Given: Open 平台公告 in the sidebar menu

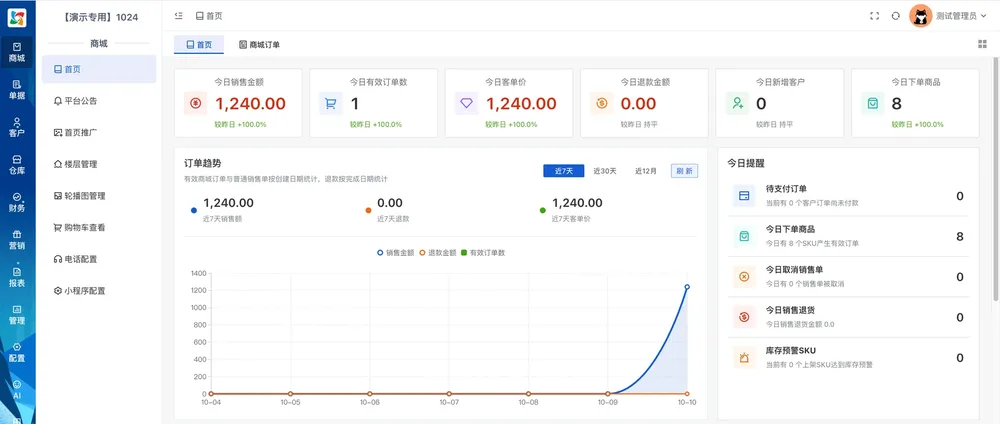Looking at the screenshot, I should click(99, 101).
